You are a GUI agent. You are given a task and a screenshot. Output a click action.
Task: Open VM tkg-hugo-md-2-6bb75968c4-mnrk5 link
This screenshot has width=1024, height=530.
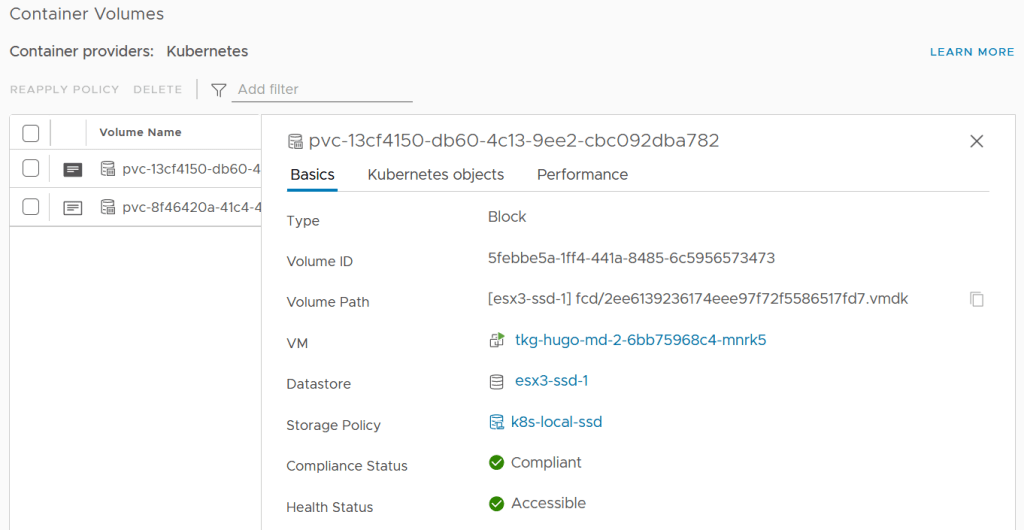coord(640,340)
